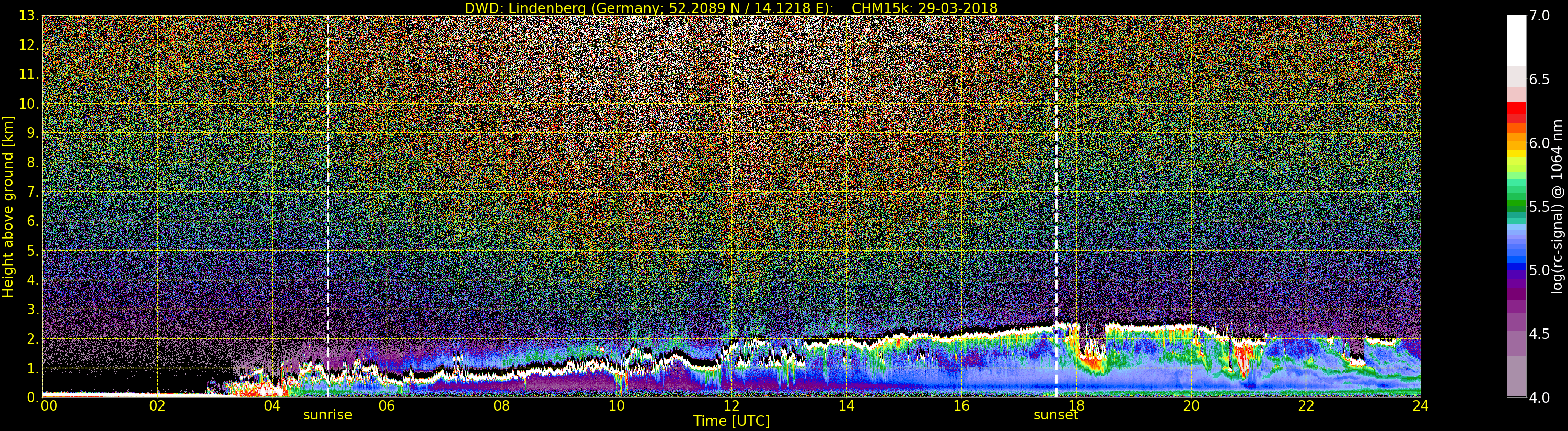The width and height of the screenshot is (1568, 431).
Task: Click the colorbar tick label '6.0'
Action: [x=1539, y=143]
